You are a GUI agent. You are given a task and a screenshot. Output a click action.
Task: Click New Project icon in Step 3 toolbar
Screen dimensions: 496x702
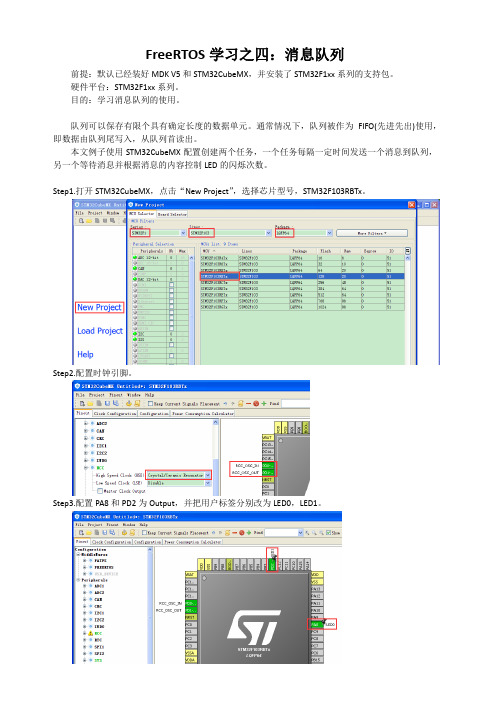pos(81,533)
